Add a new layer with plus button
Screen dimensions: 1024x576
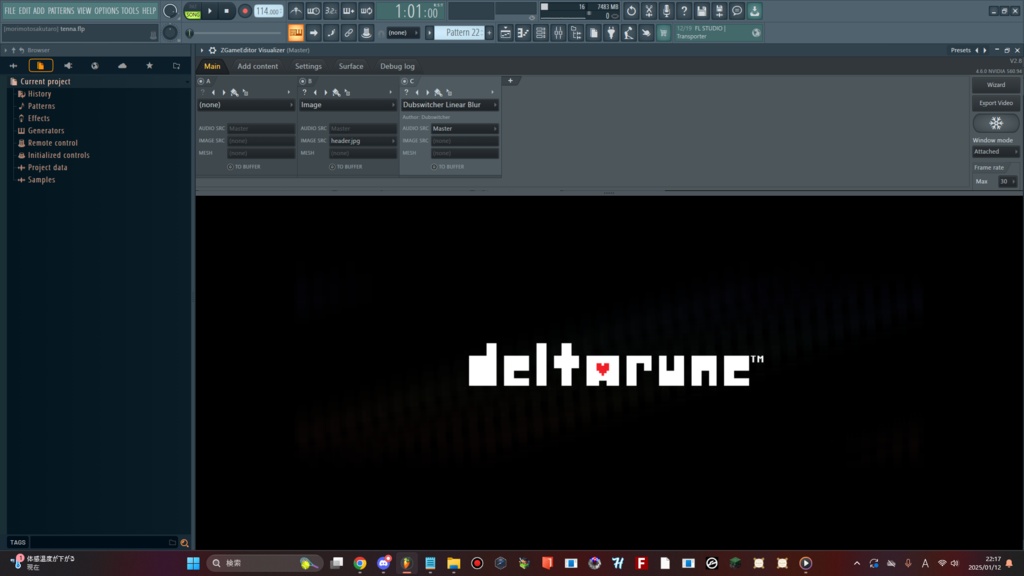tap(510, 81)
